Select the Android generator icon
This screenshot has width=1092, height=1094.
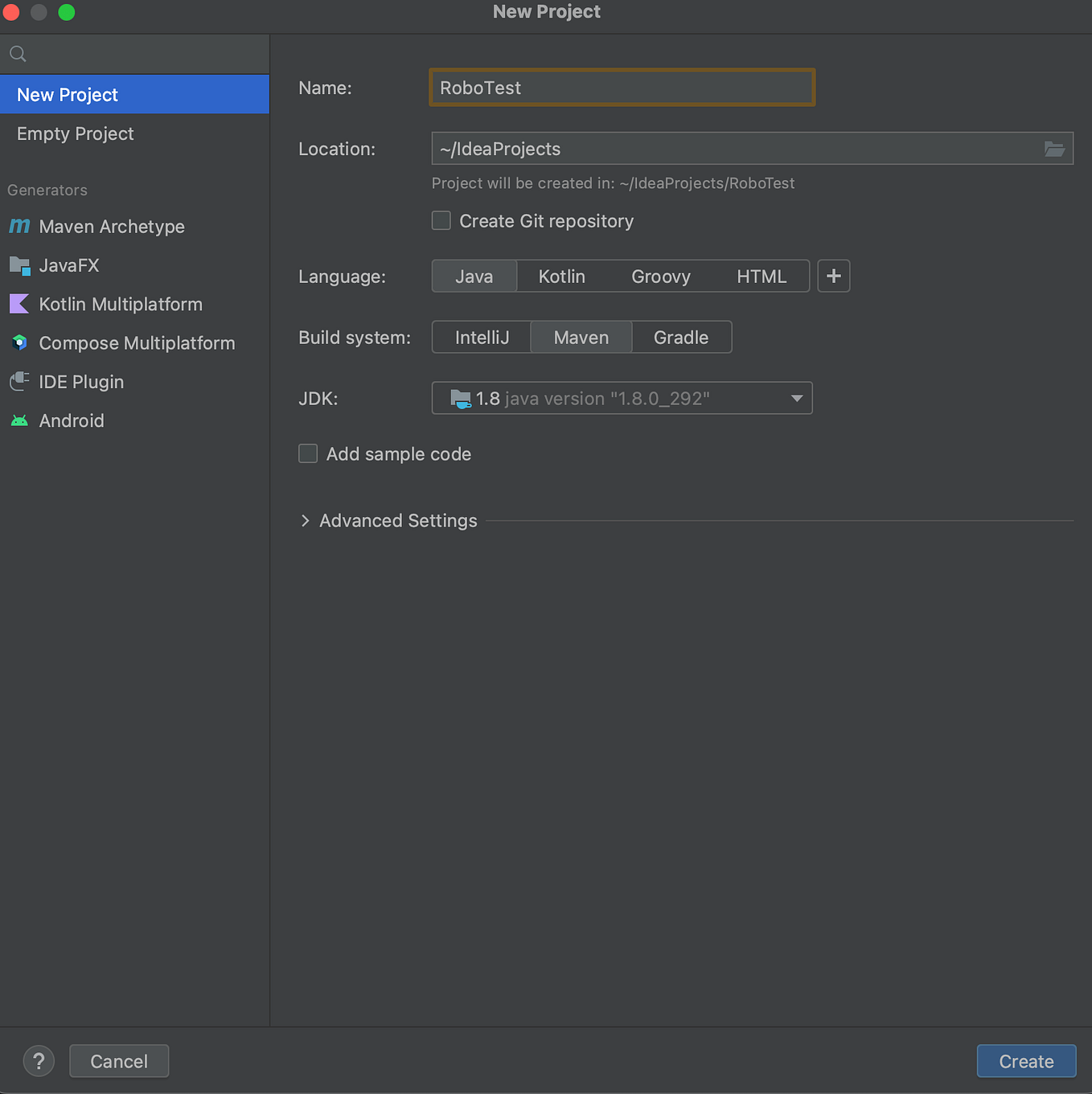[x=18, y=420]
